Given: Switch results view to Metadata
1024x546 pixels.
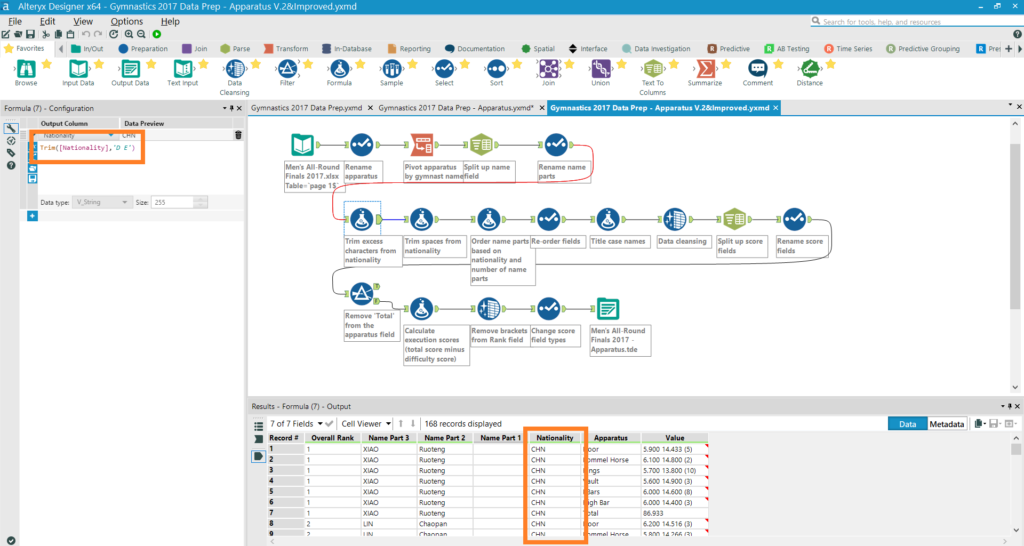Looking at the screenshot, I should [x=947, y=424].
